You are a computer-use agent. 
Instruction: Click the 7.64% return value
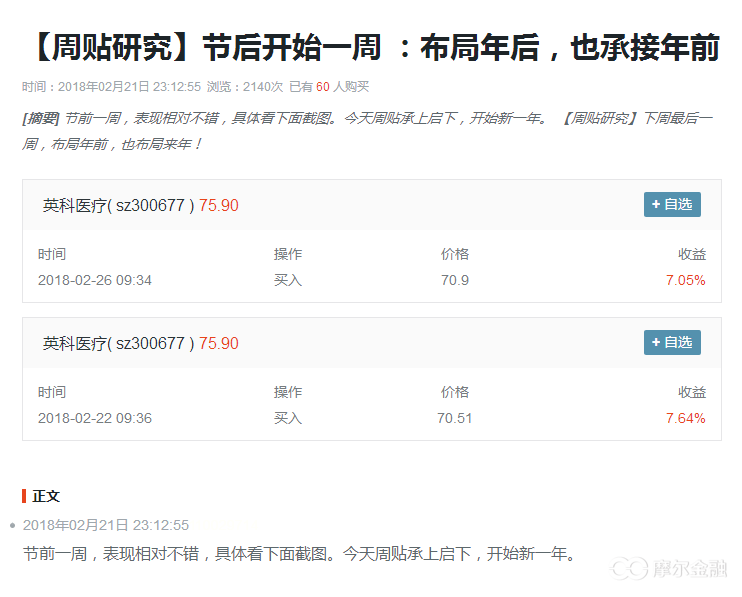(x=685, y=418)
